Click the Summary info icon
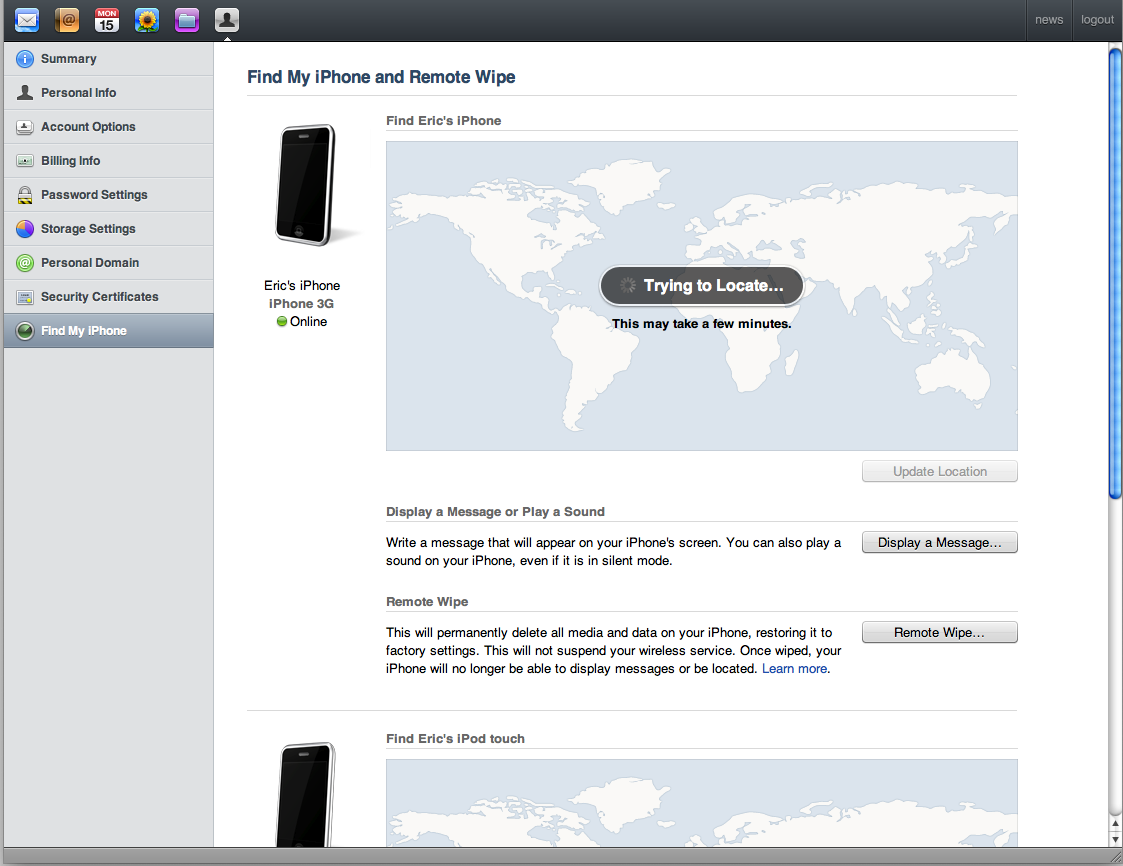1123x866 pixels. 24,59
